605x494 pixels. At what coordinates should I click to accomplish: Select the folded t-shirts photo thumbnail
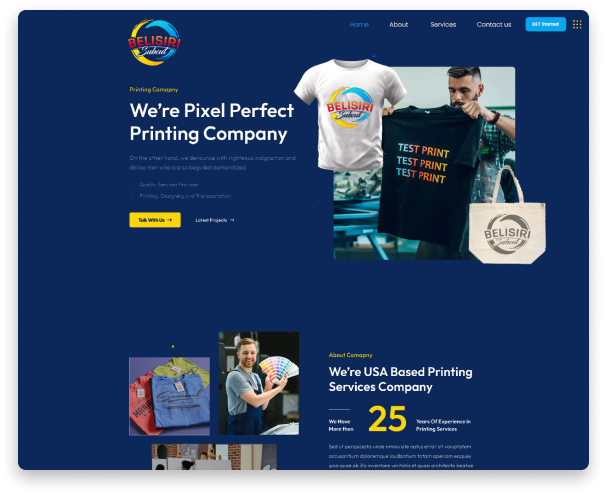click(x=169, y=396)
